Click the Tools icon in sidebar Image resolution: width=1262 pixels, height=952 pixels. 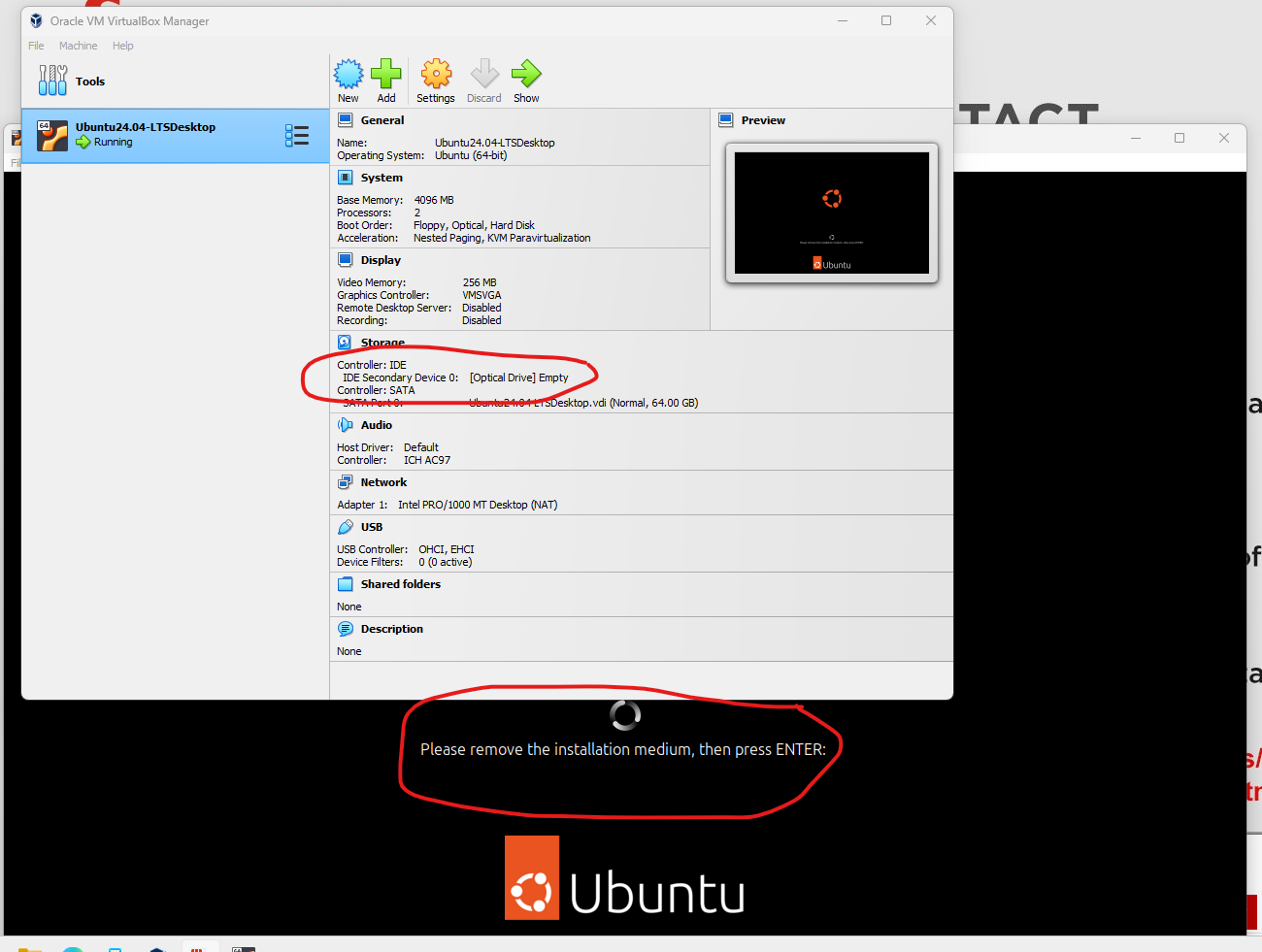52,81
